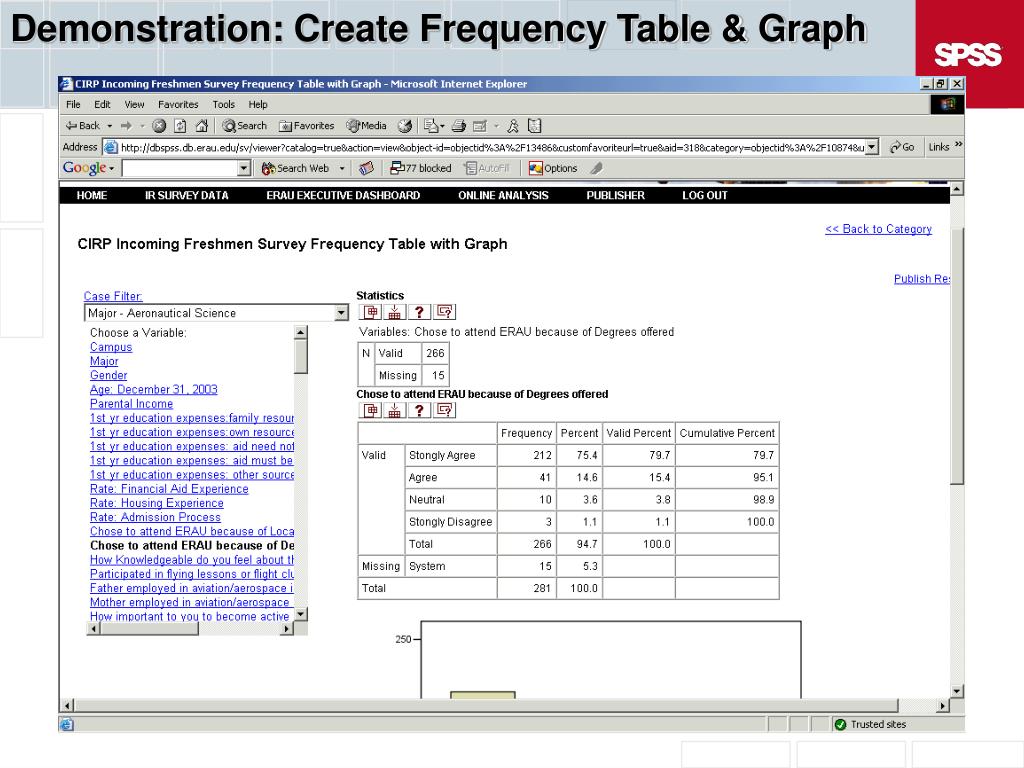Open the Tools menu
The height and width of the screenshot is (768, 1024).
click(223, 104)
